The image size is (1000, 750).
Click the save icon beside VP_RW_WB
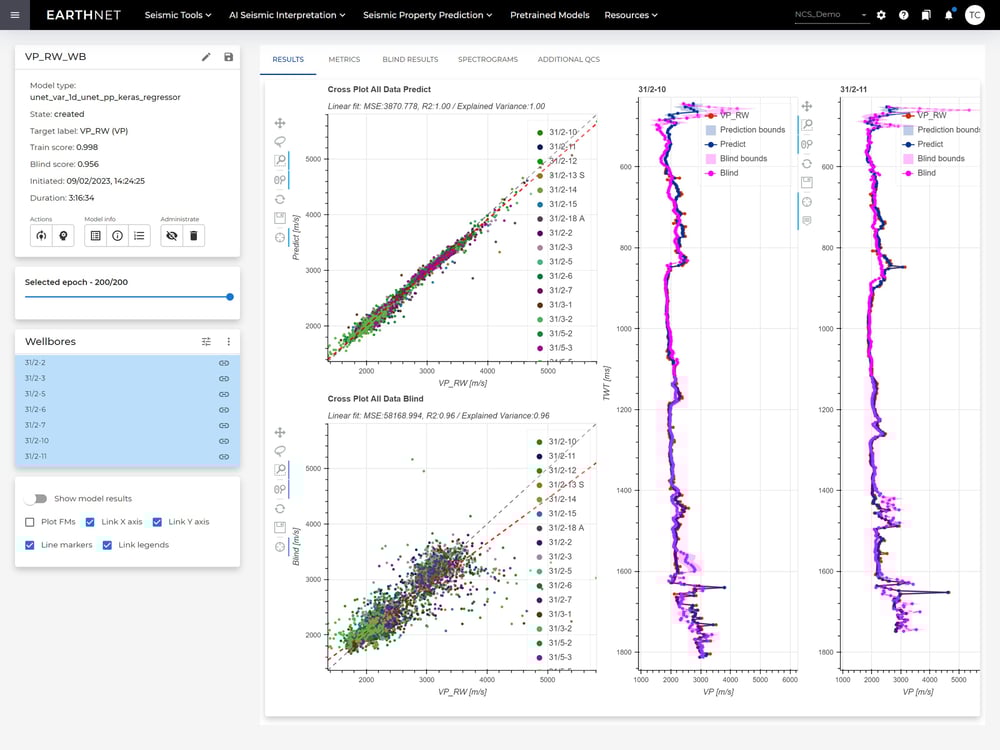pyautogui.click(x=228, y=57)
